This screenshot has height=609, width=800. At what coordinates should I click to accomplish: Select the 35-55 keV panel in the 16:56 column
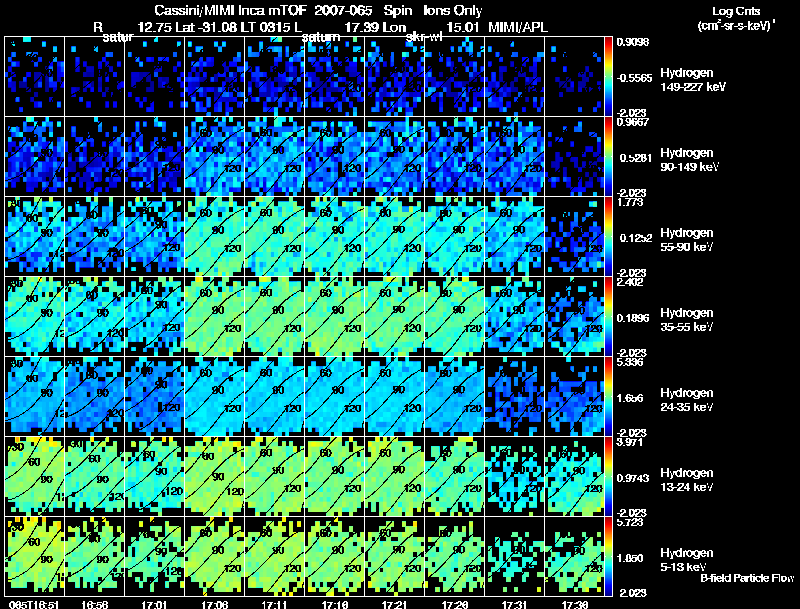(94, 317)
